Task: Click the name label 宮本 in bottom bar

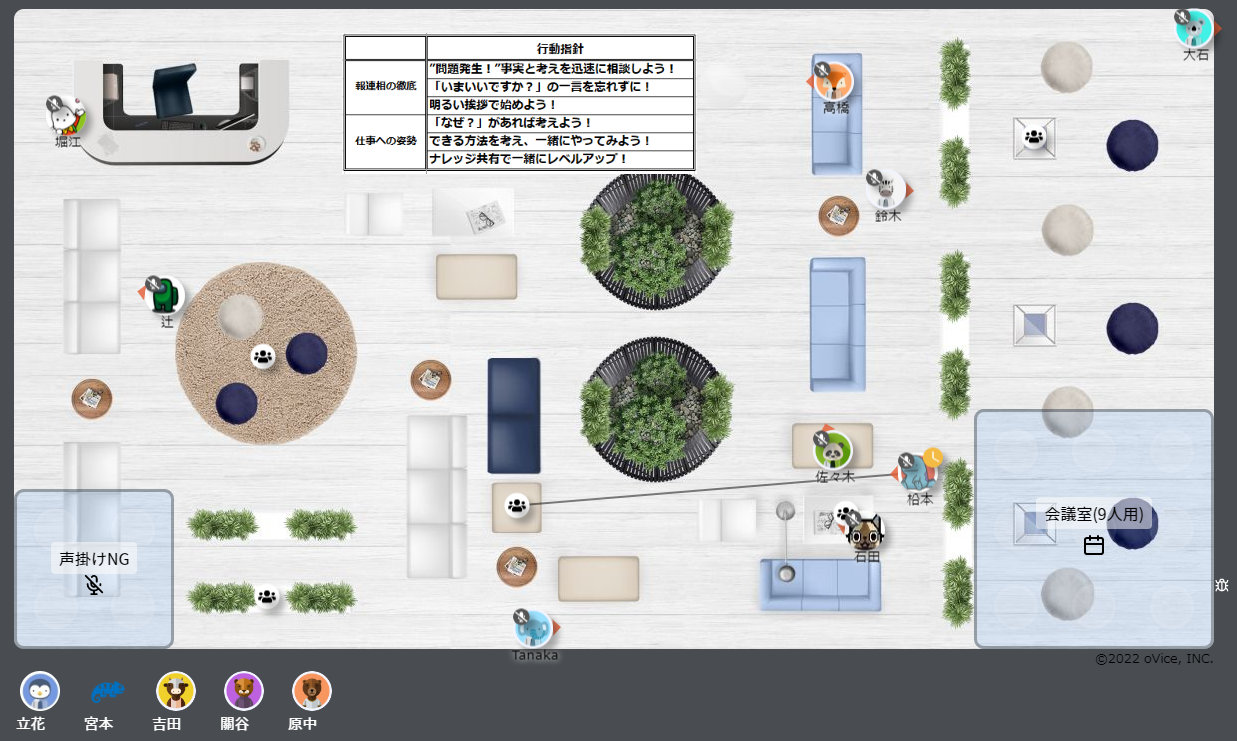Action: coord(99,723)
